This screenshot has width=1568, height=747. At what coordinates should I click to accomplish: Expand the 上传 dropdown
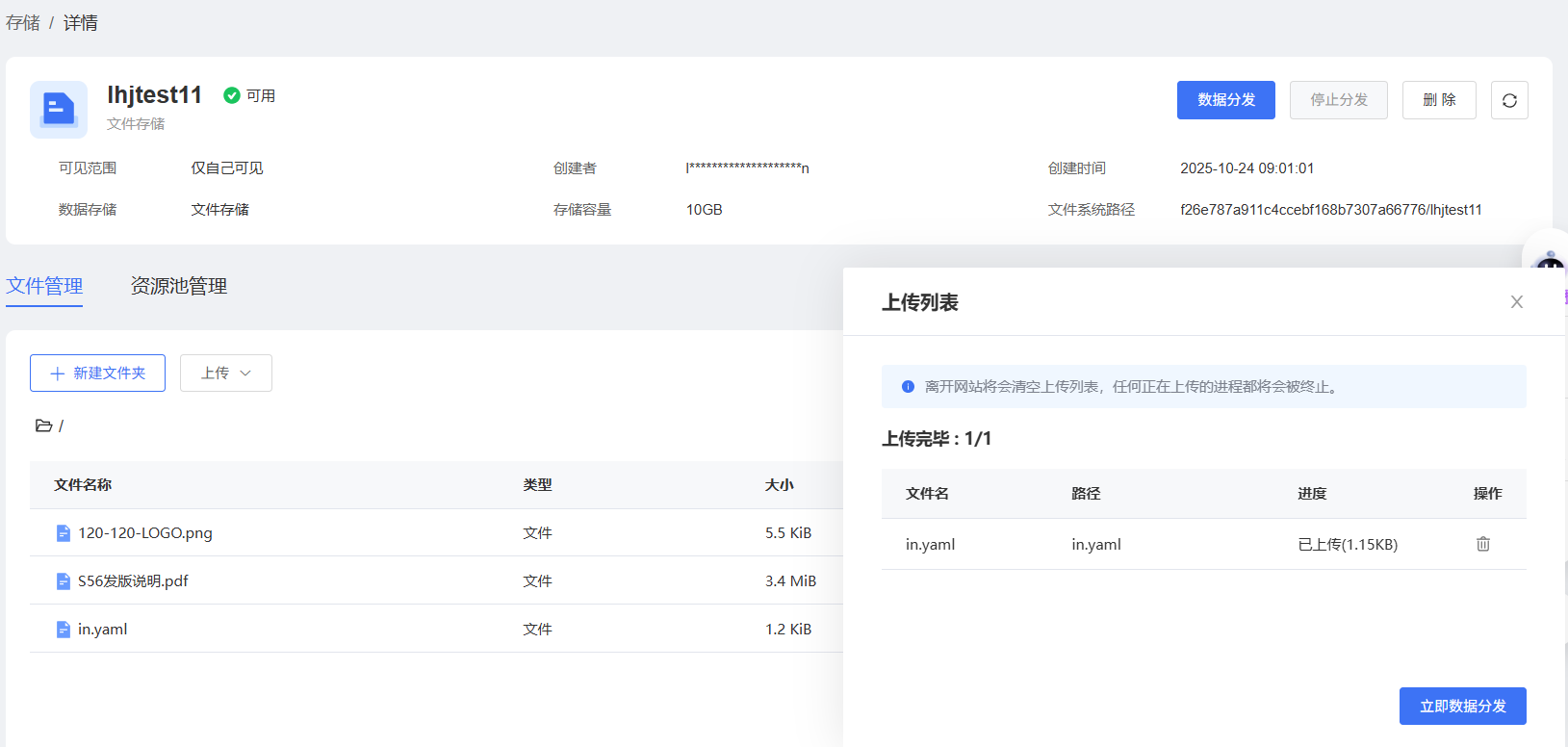click(226, 373)
